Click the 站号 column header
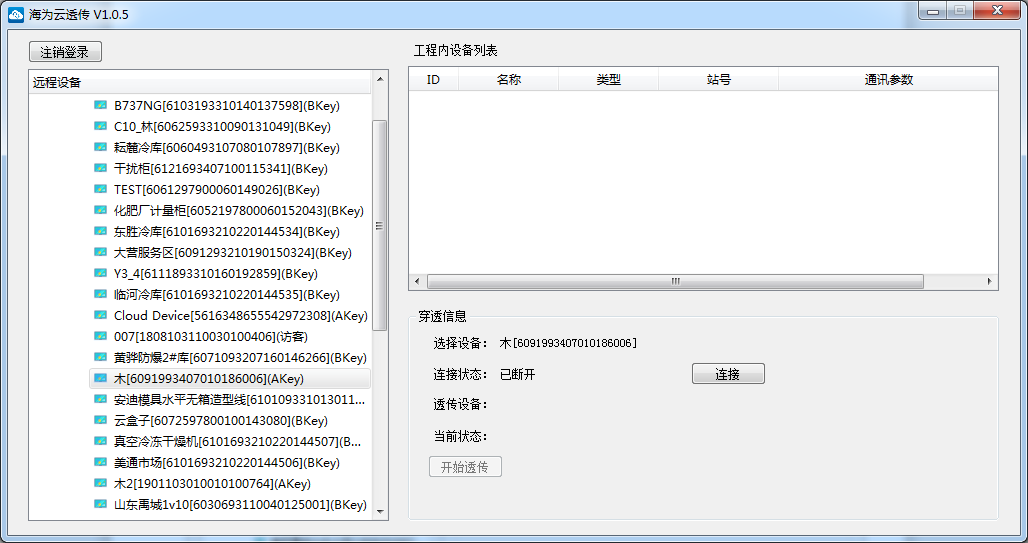 [x=719, y=79]
